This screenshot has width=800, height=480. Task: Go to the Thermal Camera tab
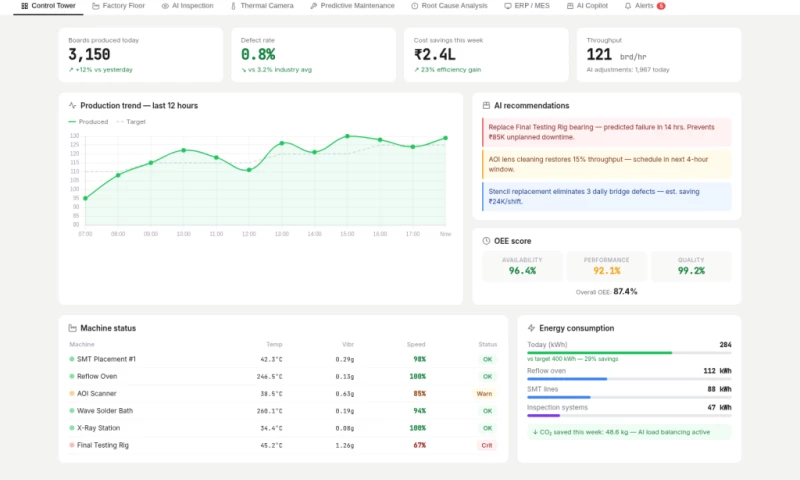coord(262,6)
